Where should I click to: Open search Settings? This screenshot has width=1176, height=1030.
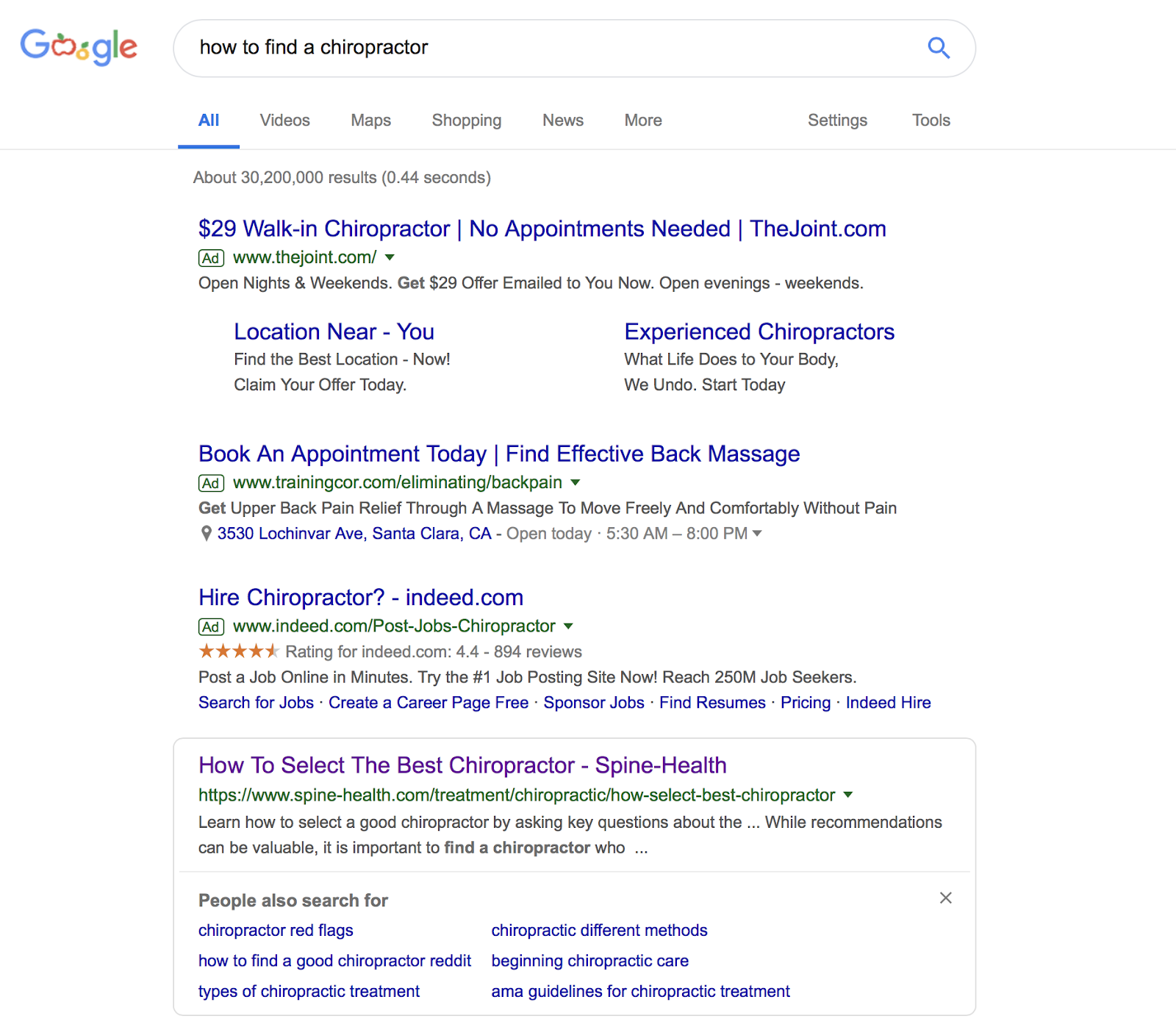coord(838,121)
